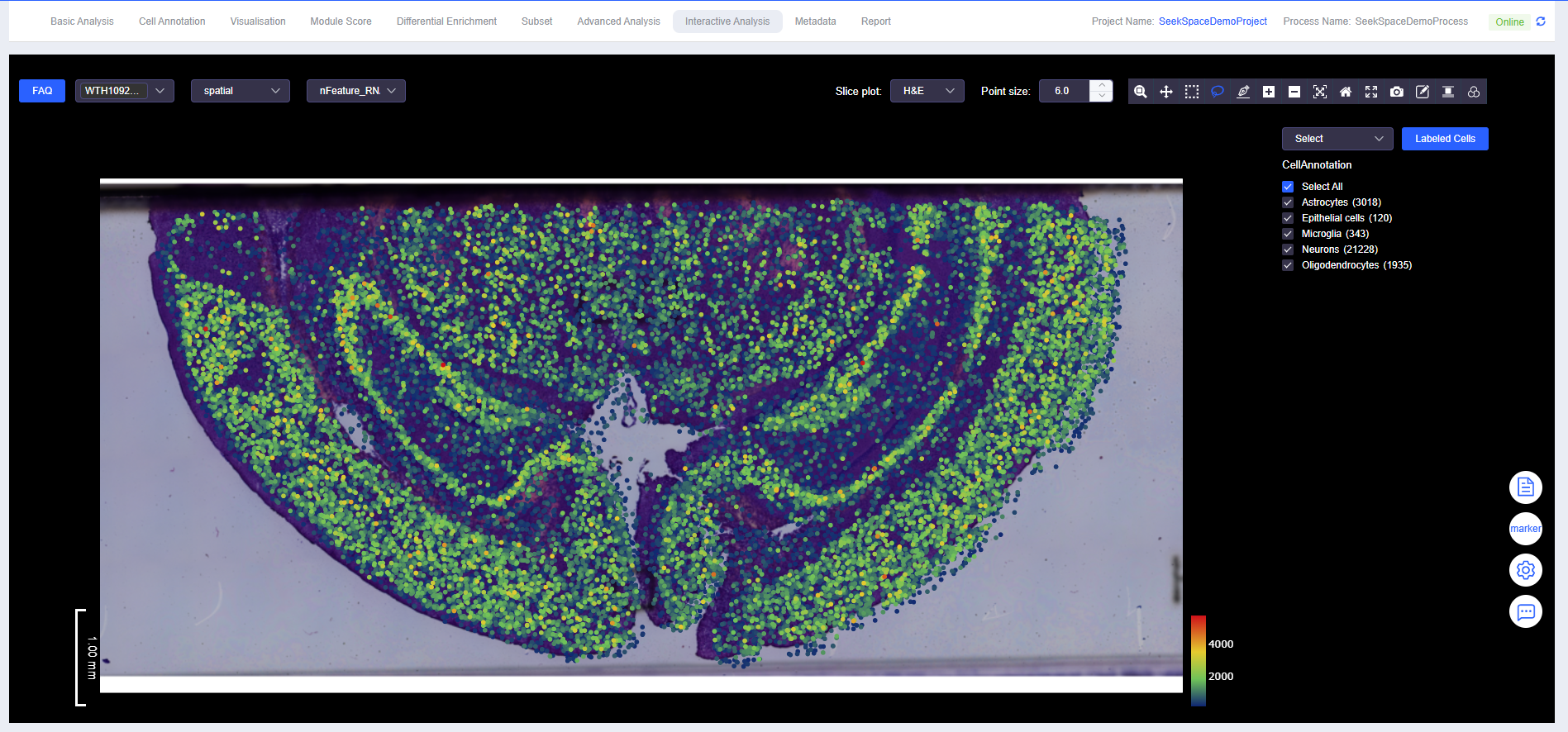This screenshot has height=732, width=1568.
Task: Select the pen draw tool
Action: click(x=1242, y=92)
